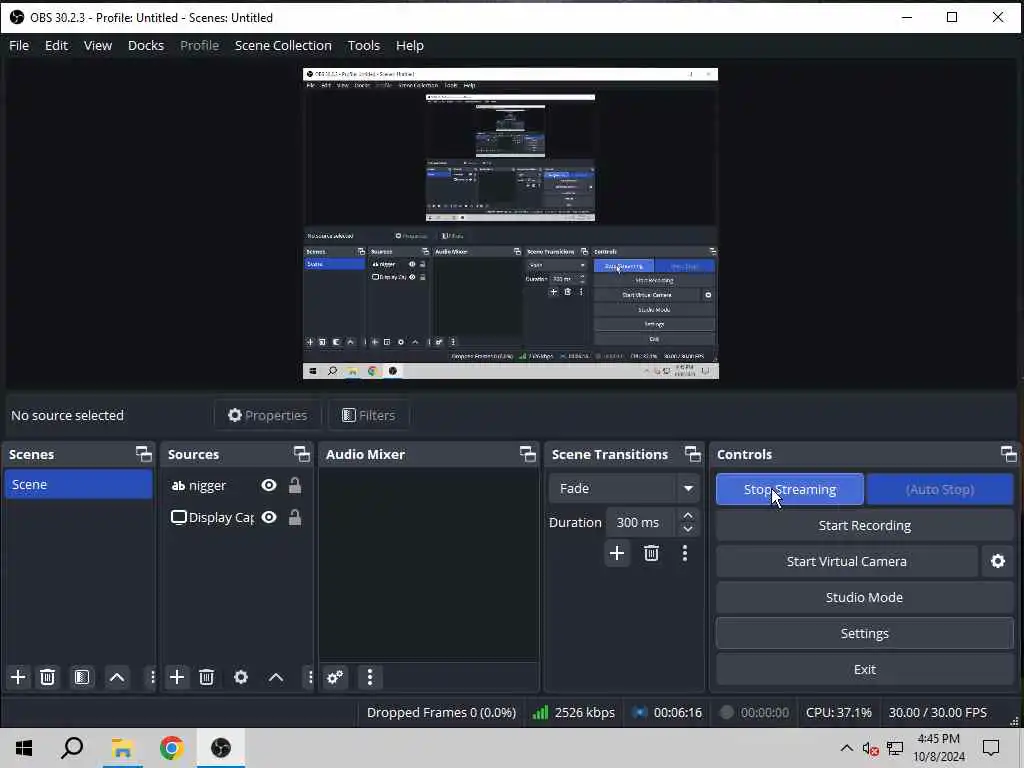Click the OBS Studio taskbar icon
1024x768 pixels.
pos(221,748)
